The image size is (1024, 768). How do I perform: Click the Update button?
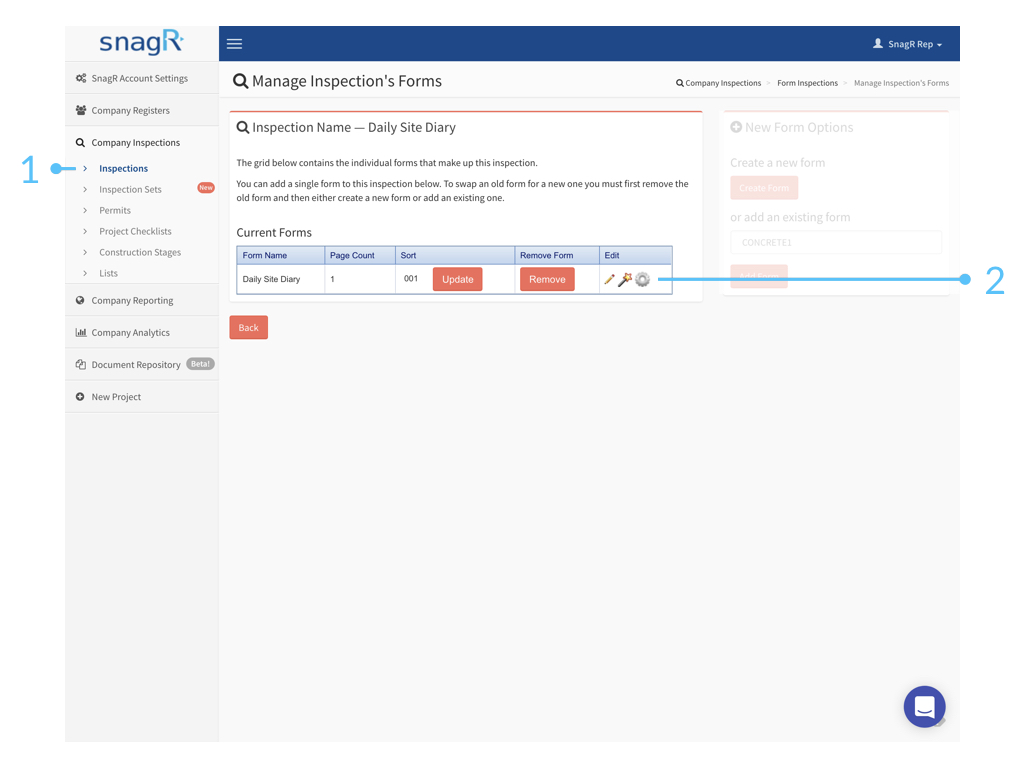pyautogui.click(x=458, y=280)
